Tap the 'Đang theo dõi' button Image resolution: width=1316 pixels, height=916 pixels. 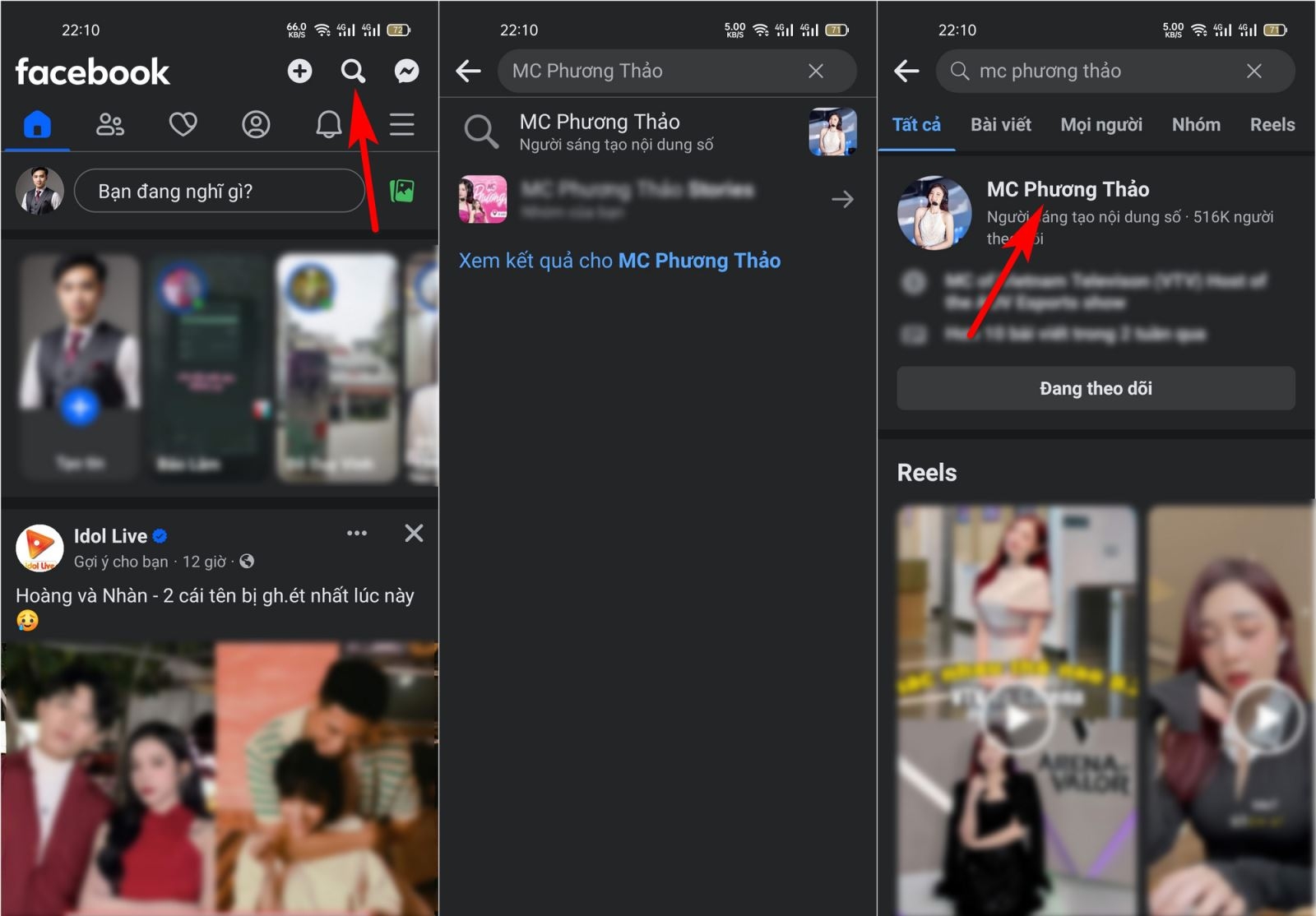[x=1096, y=388]
